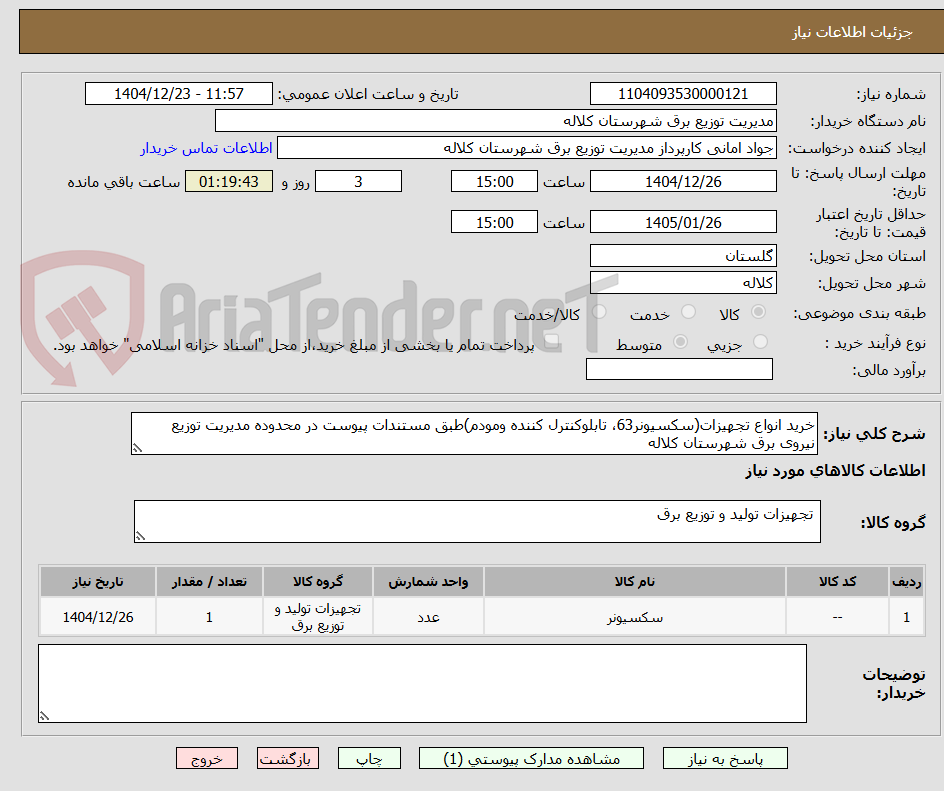Click the ساعت باقی مانده label
Screen dimensions: 944x791
coord(123,182)
